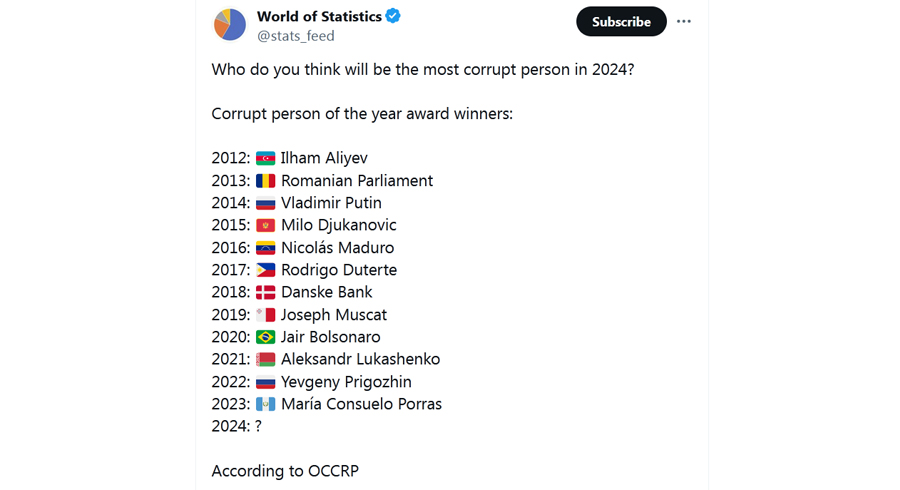Click the Malta flag beside Joseph Muscat
This screenshot has height=490, width=900.
coord(265,315)
